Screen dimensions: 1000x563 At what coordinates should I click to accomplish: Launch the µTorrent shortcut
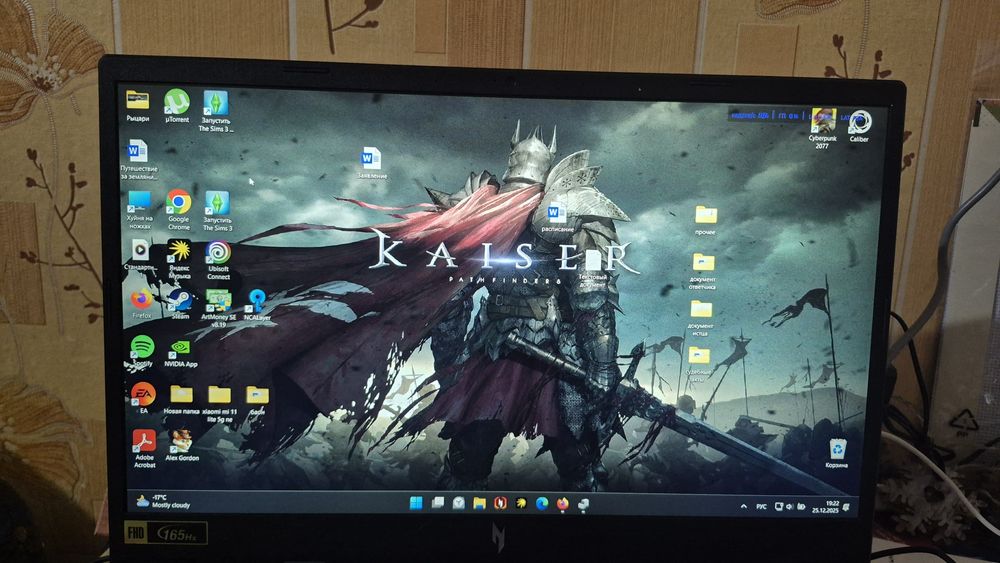click(177, 106)
